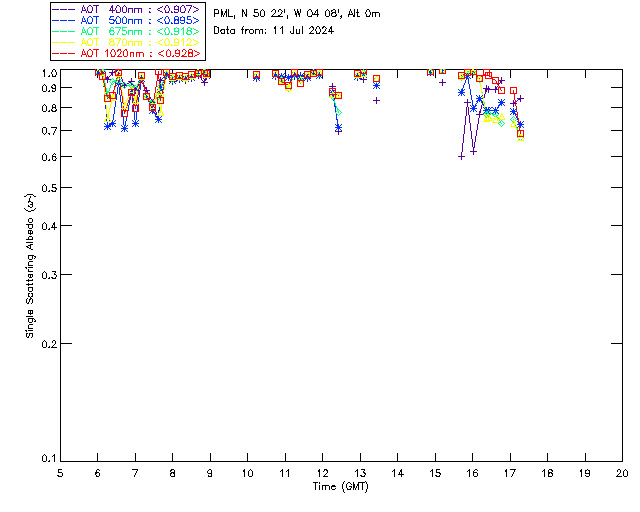Image resolution: width=640 pixels, height=512 pixels.
Task: Click the y-axis tick label 0.8
Action: pyautogui.click(x=49, y=108)
